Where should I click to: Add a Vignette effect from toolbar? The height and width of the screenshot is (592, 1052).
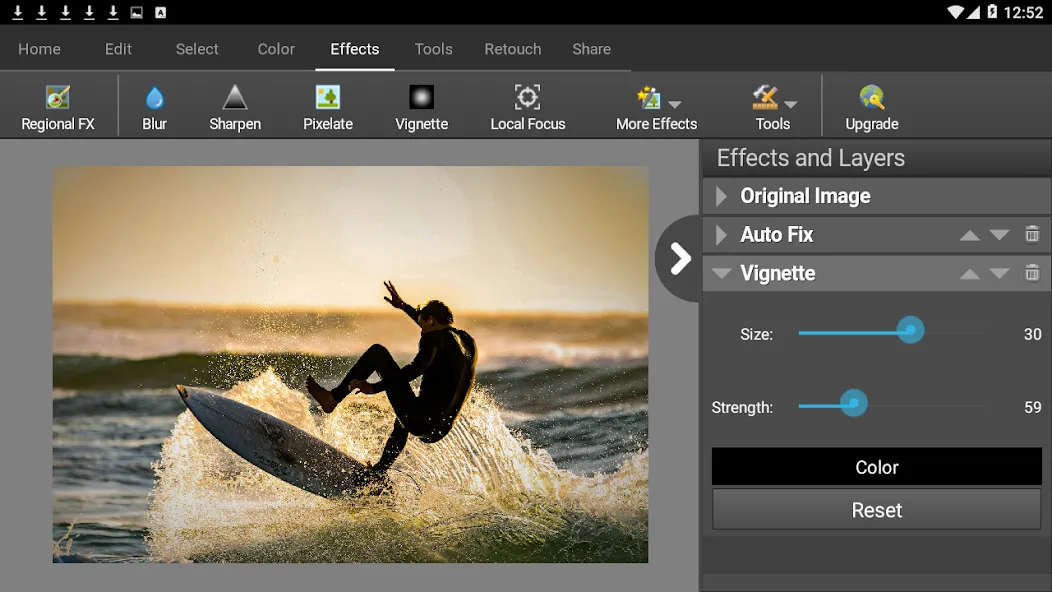[421, 107]
